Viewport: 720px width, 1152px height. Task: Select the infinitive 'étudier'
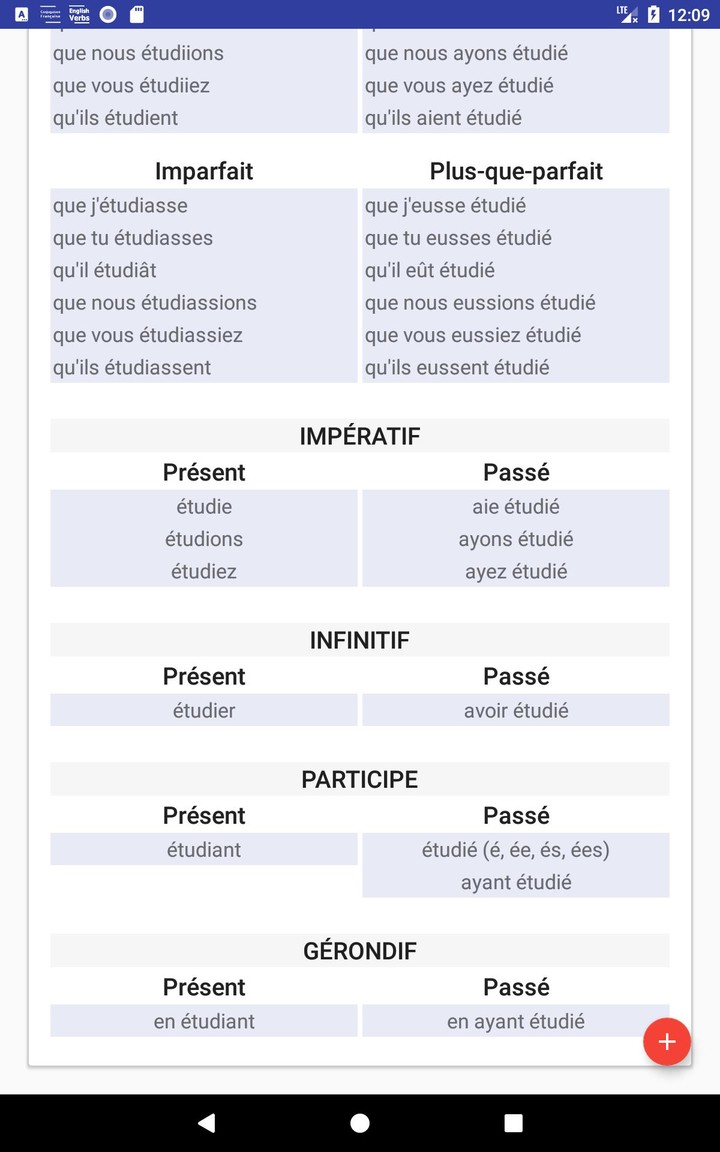pyautogui.click(x=203, y=710)
